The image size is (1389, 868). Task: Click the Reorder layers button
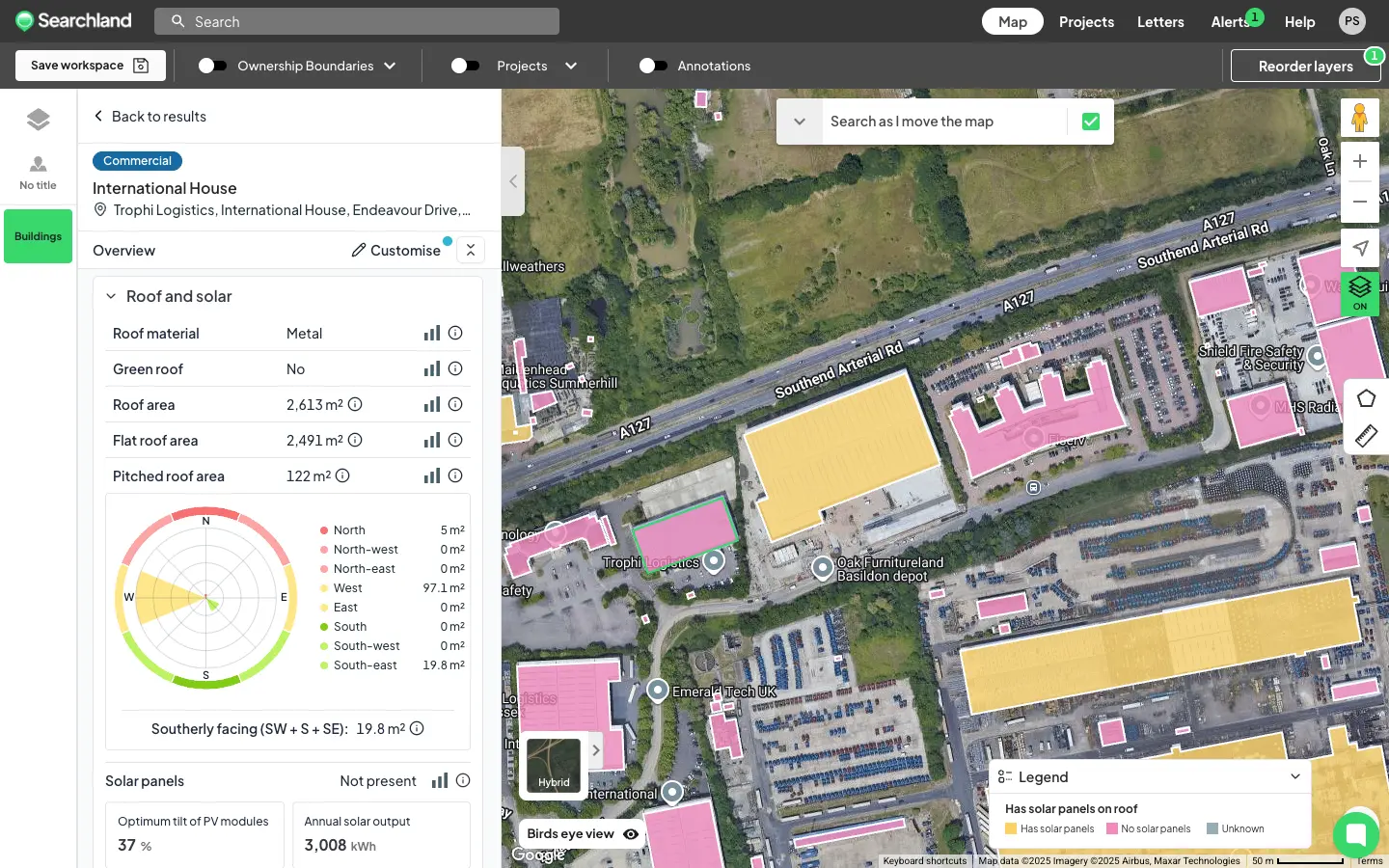point(1306,66)
